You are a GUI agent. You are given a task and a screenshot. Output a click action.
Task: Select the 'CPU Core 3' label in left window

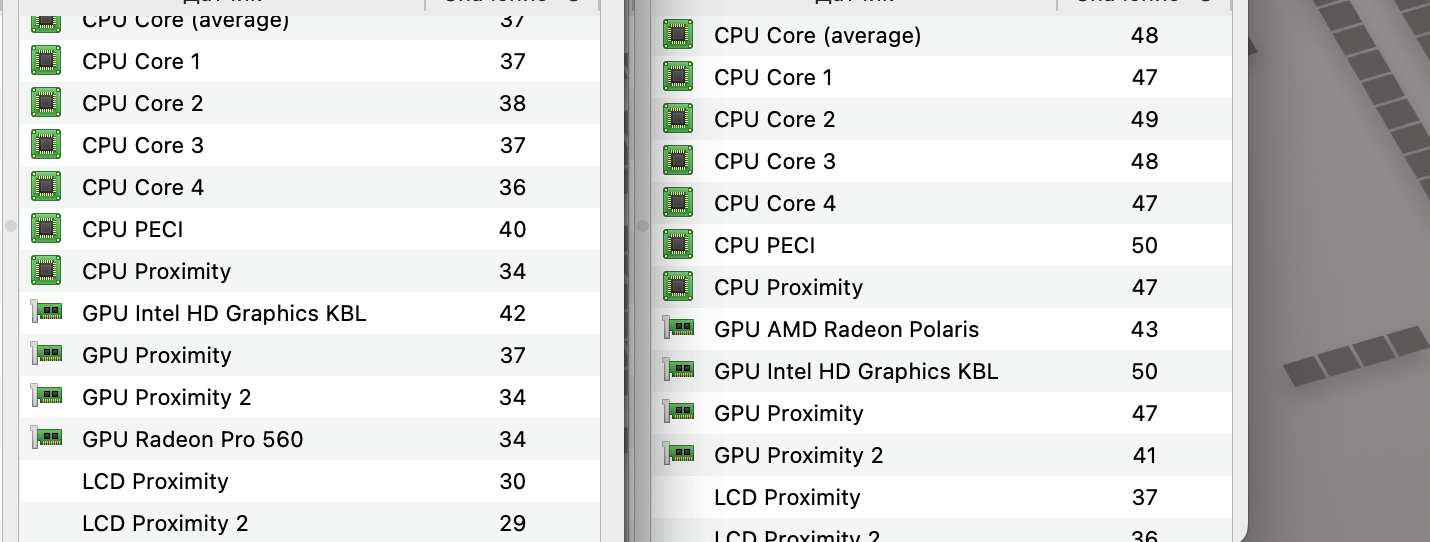click(x=143, y=145)
